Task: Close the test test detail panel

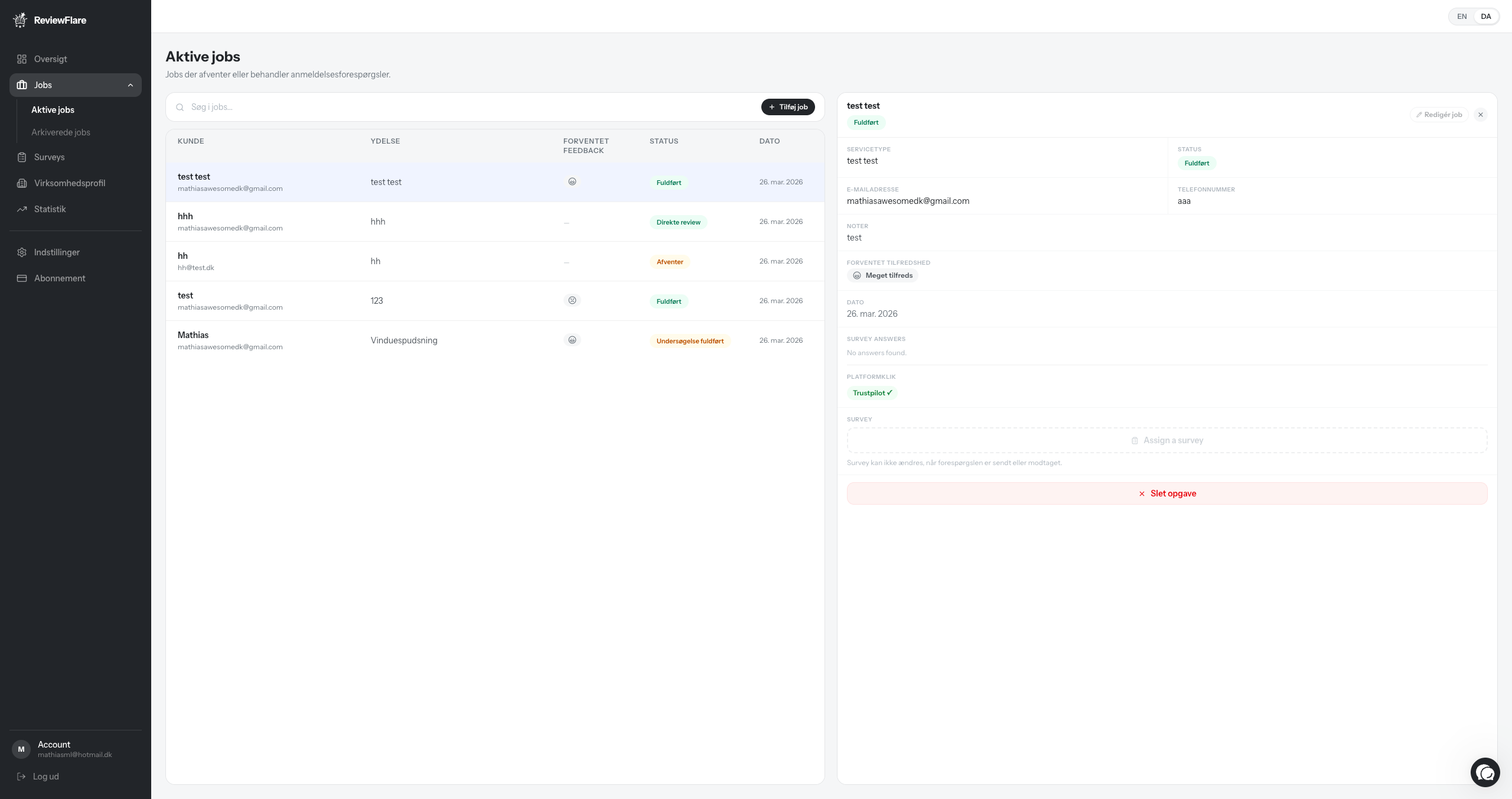Action: pos(1481,115)
